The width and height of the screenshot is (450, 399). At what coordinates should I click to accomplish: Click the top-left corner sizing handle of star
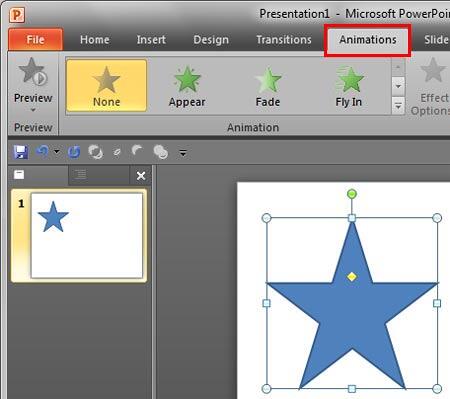pos(266,218)
